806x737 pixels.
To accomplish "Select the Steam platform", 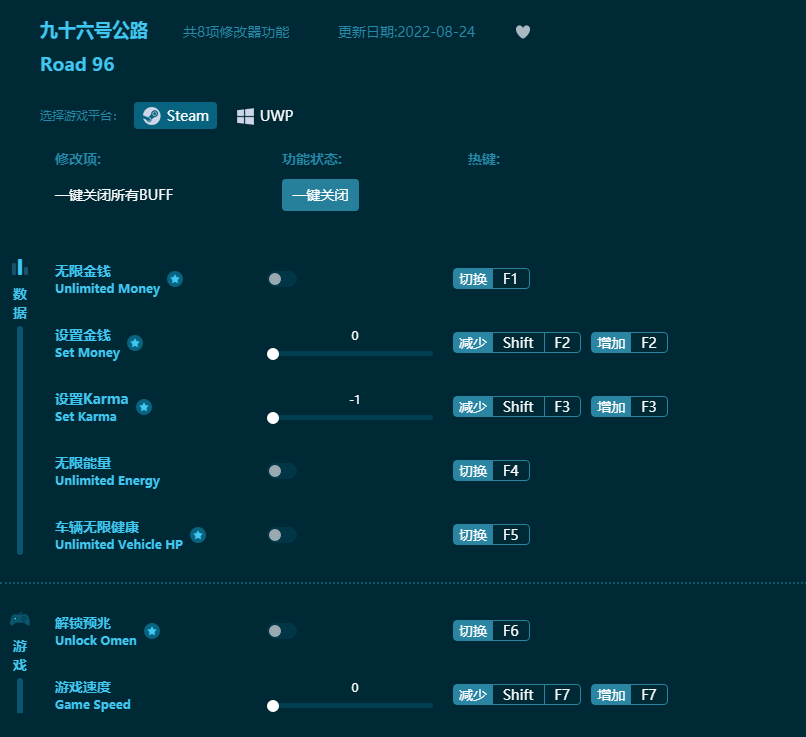I will (x=175, y=116).
